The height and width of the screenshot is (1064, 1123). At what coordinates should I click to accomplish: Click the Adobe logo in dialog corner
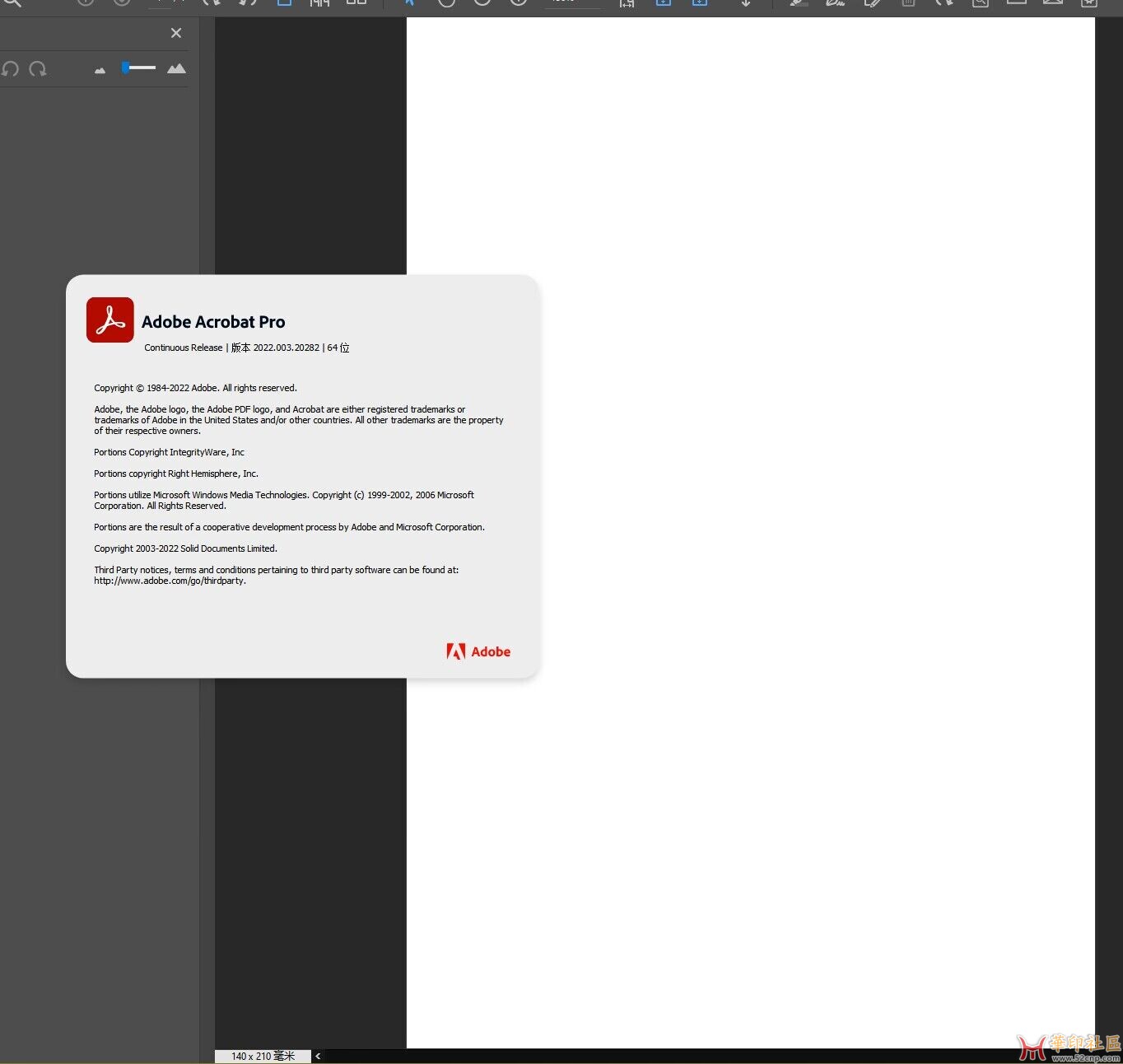pyautogui.click(x=478, y=651)
